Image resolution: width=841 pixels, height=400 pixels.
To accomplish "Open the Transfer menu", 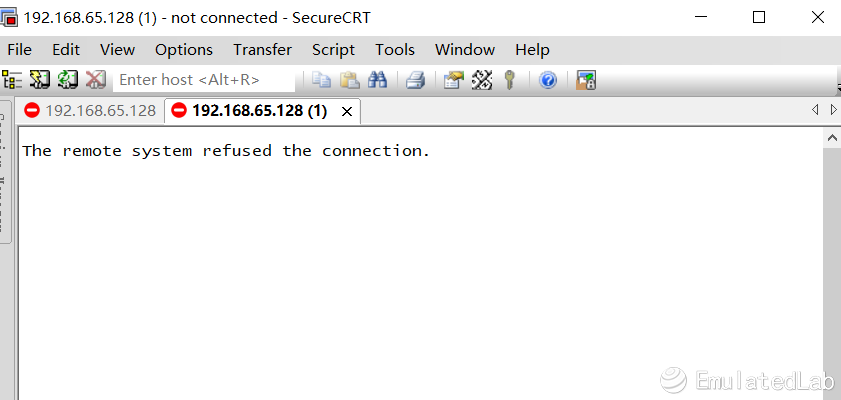I will tap(262, 50).
